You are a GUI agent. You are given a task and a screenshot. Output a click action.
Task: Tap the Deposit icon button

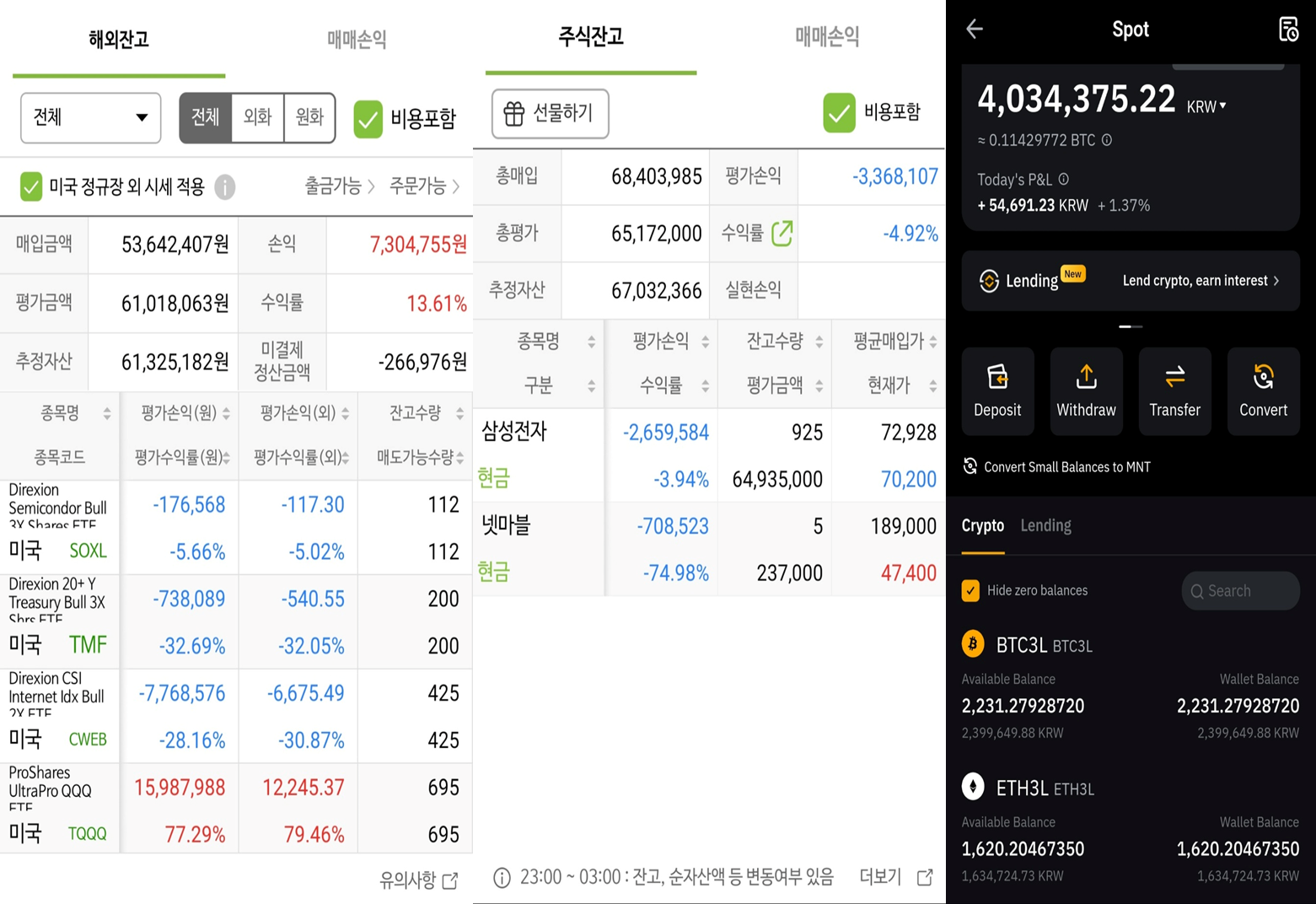[x=997, y=391]
